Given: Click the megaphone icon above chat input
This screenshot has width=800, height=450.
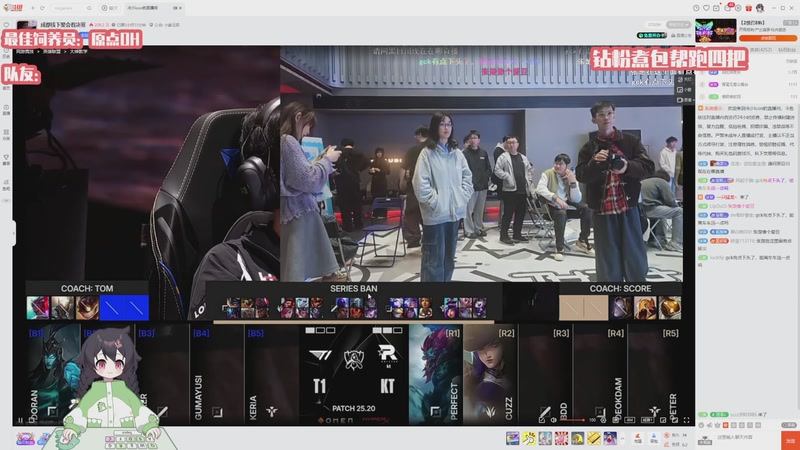Looking at the screenshot, I should pos(709,424).
